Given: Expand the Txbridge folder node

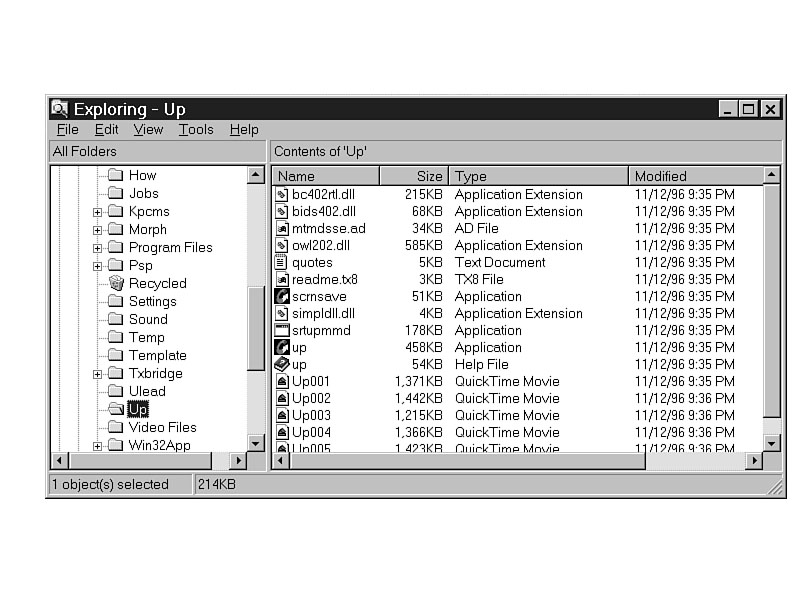Looking at the screenshot, I should [97, 374].
